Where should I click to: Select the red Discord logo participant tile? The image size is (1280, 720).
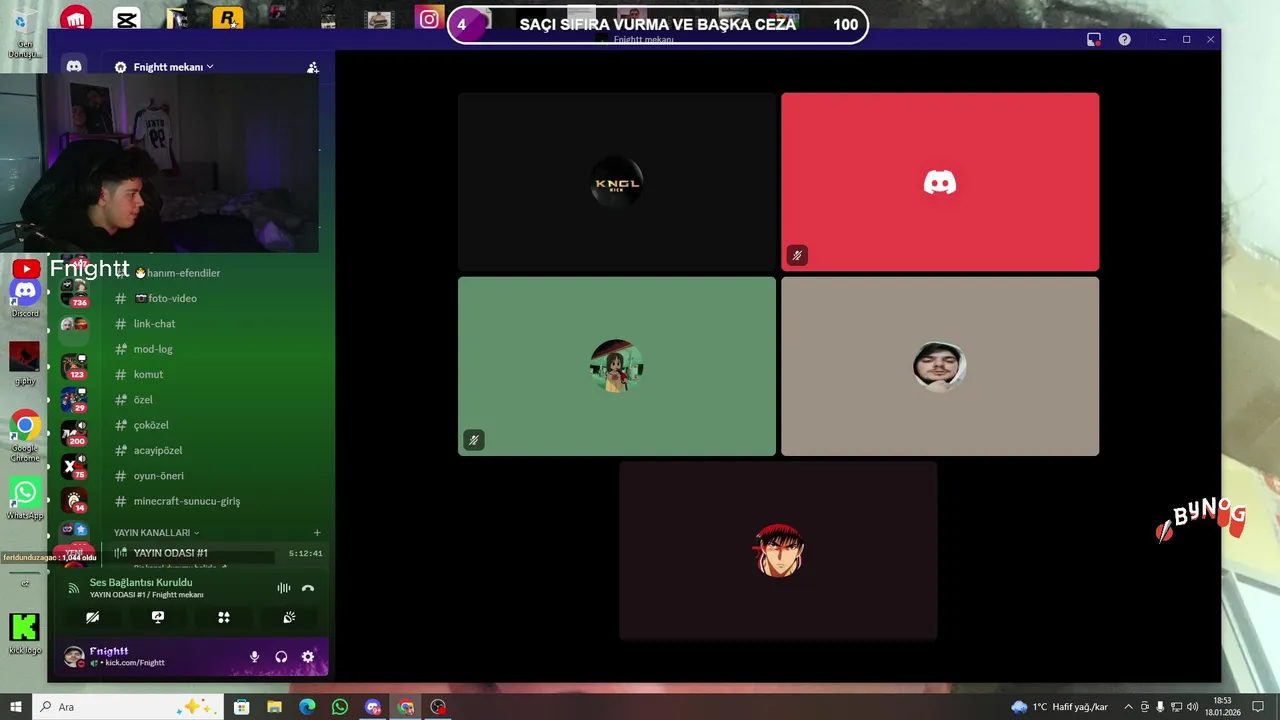940,182
